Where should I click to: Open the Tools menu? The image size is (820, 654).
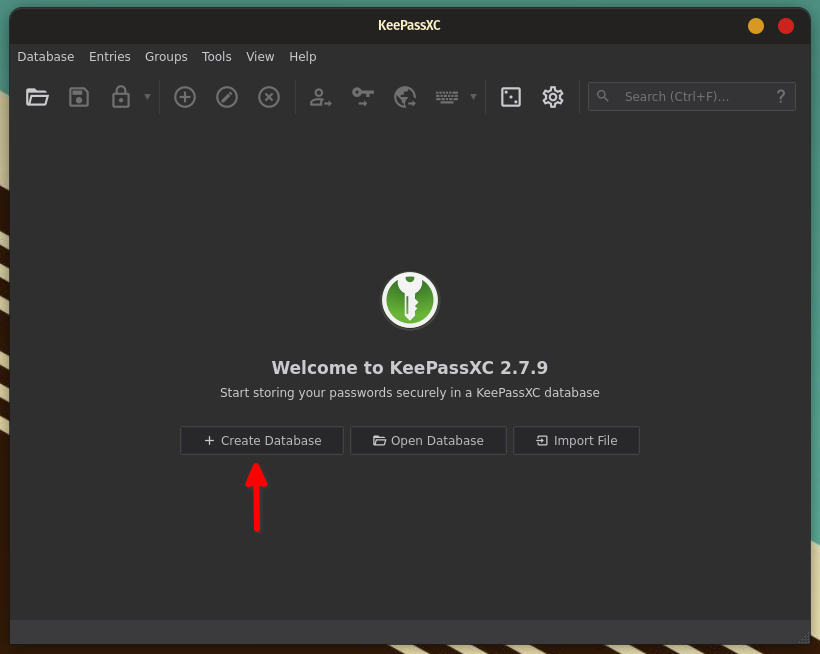pyautogui.click(x=217, y=56)
